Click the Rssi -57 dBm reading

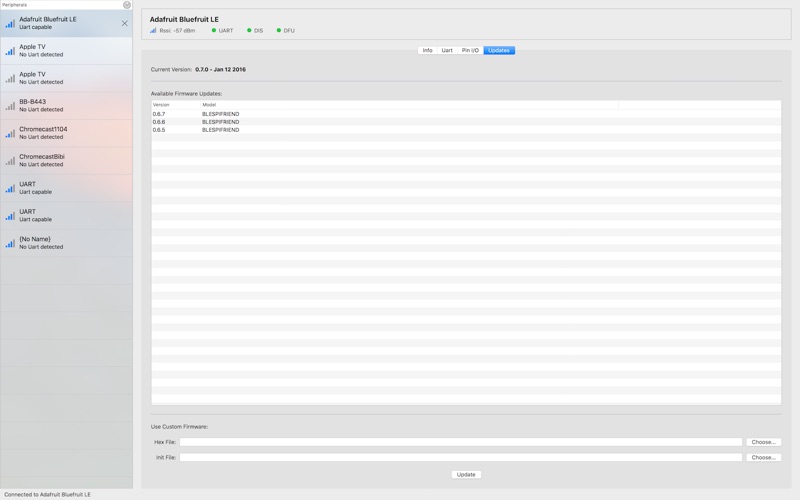tap(177, 31)
